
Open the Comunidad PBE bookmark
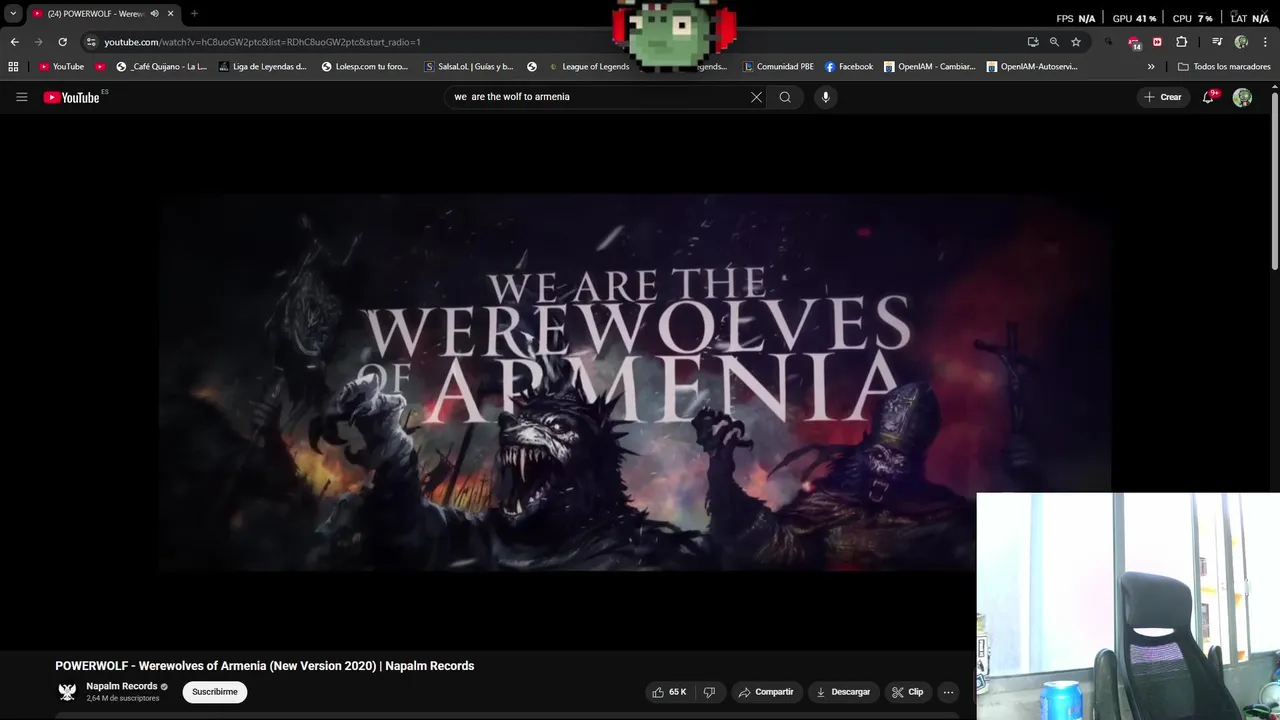click(x=778, y=67)
